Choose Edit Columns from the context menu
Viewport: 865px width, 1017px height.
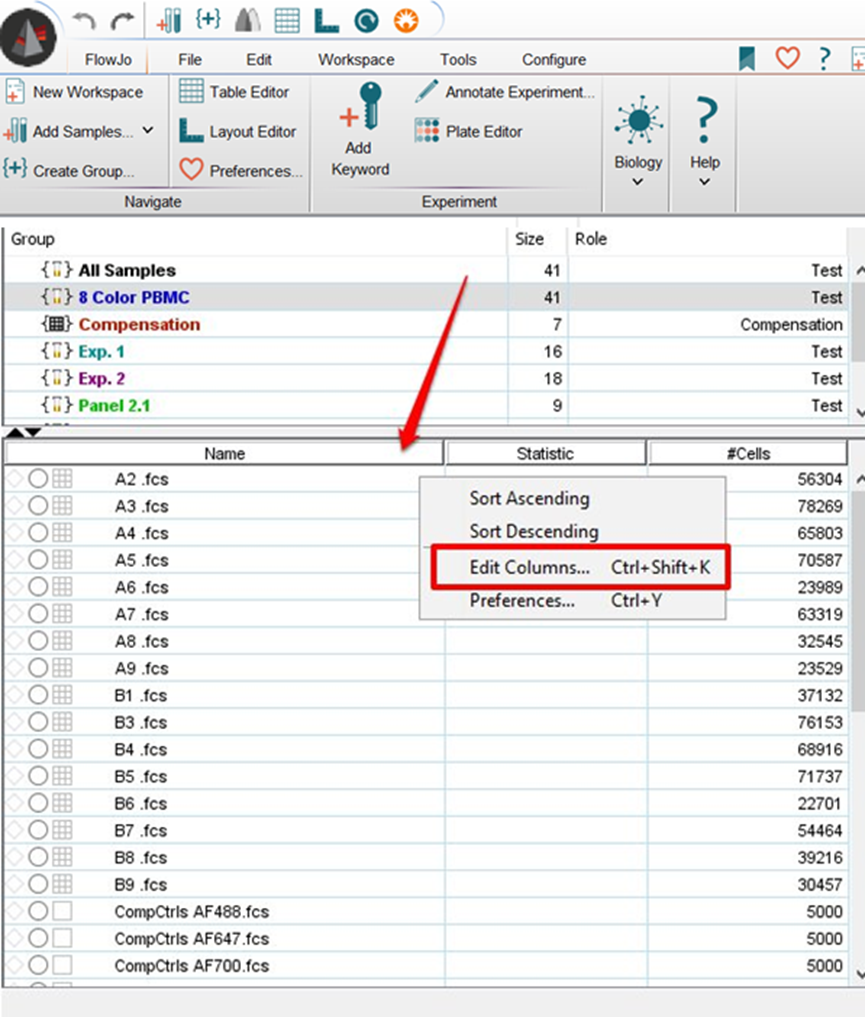tap(580, 567)
